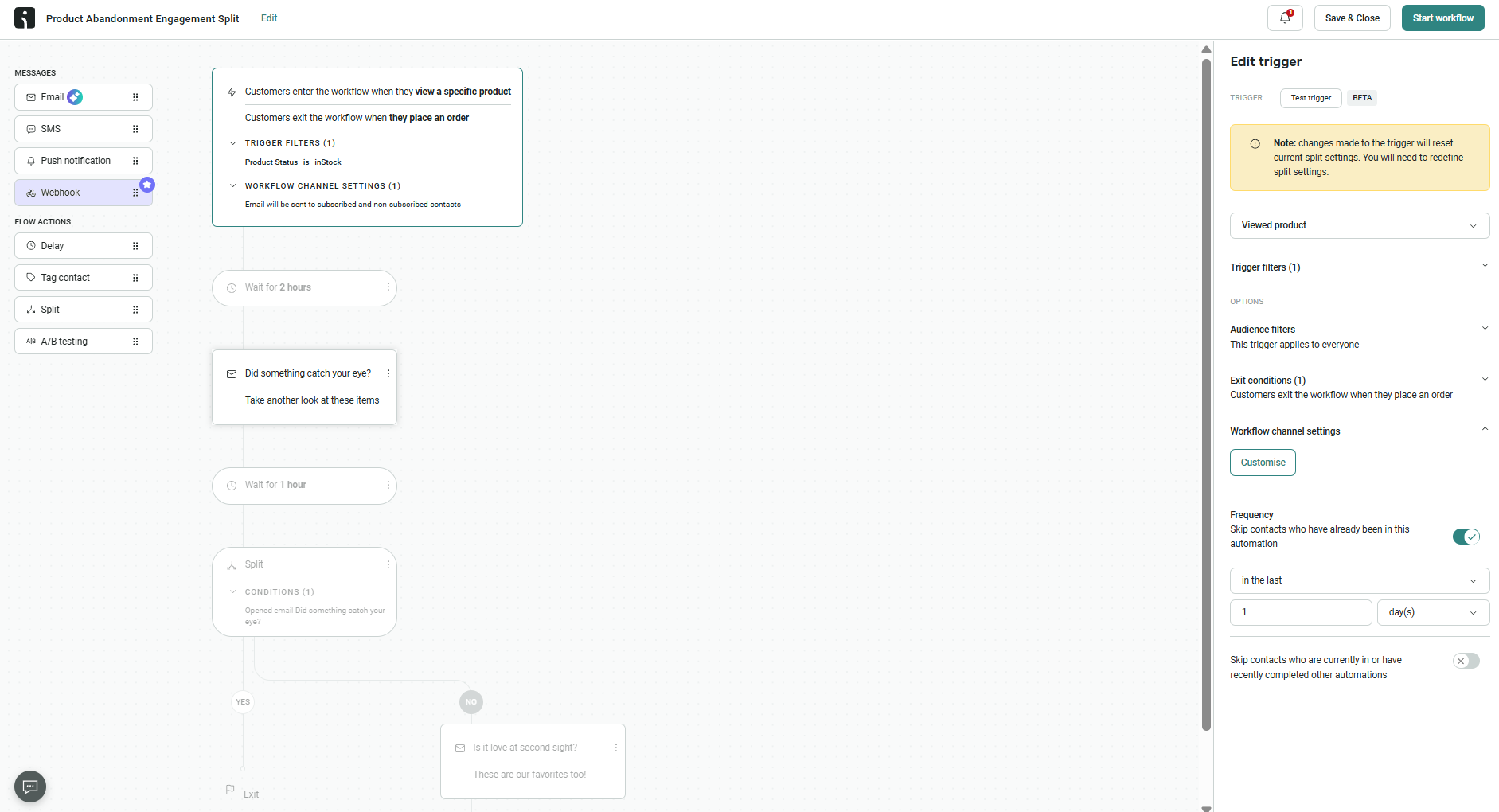
Task: Open options menu on 'Is it love at second sight?' email
Action: pyautogui.click(x=616, y=748)
